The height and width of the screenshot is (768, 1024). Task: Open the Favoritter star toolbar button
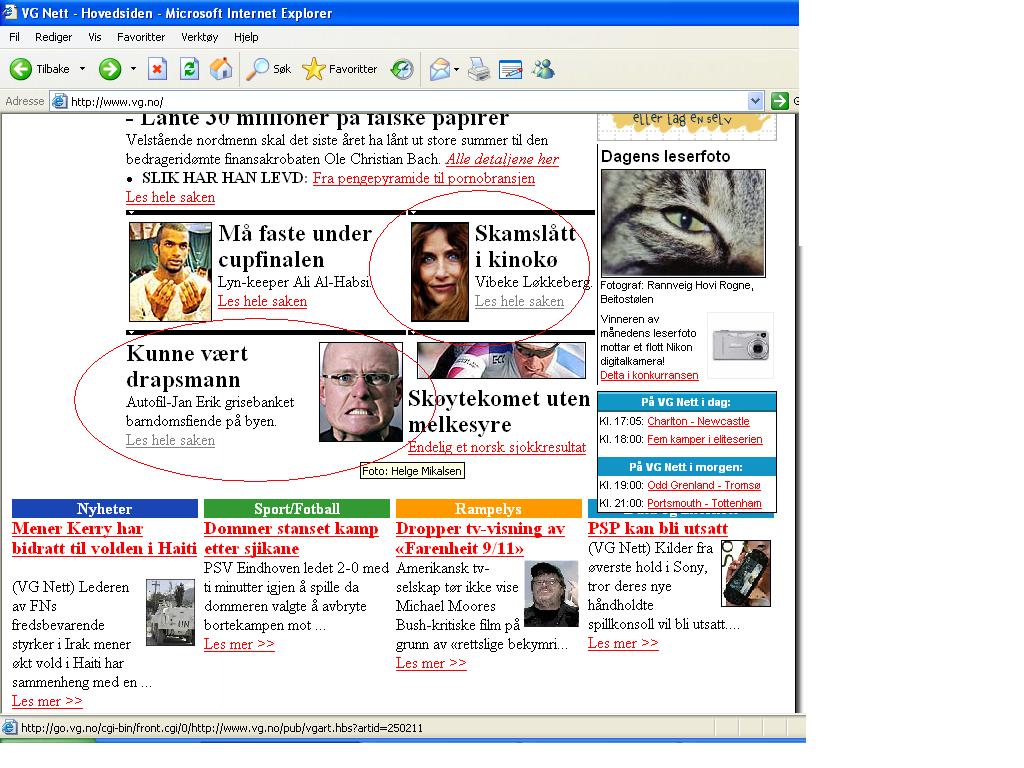(x=340, y=69)
